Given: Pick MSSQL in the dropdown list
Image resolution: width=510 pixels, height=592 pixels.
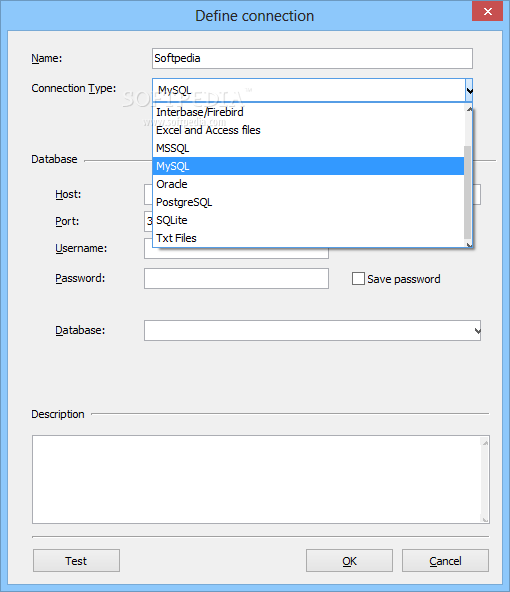Looking at the screenshot, I should 308,148.
